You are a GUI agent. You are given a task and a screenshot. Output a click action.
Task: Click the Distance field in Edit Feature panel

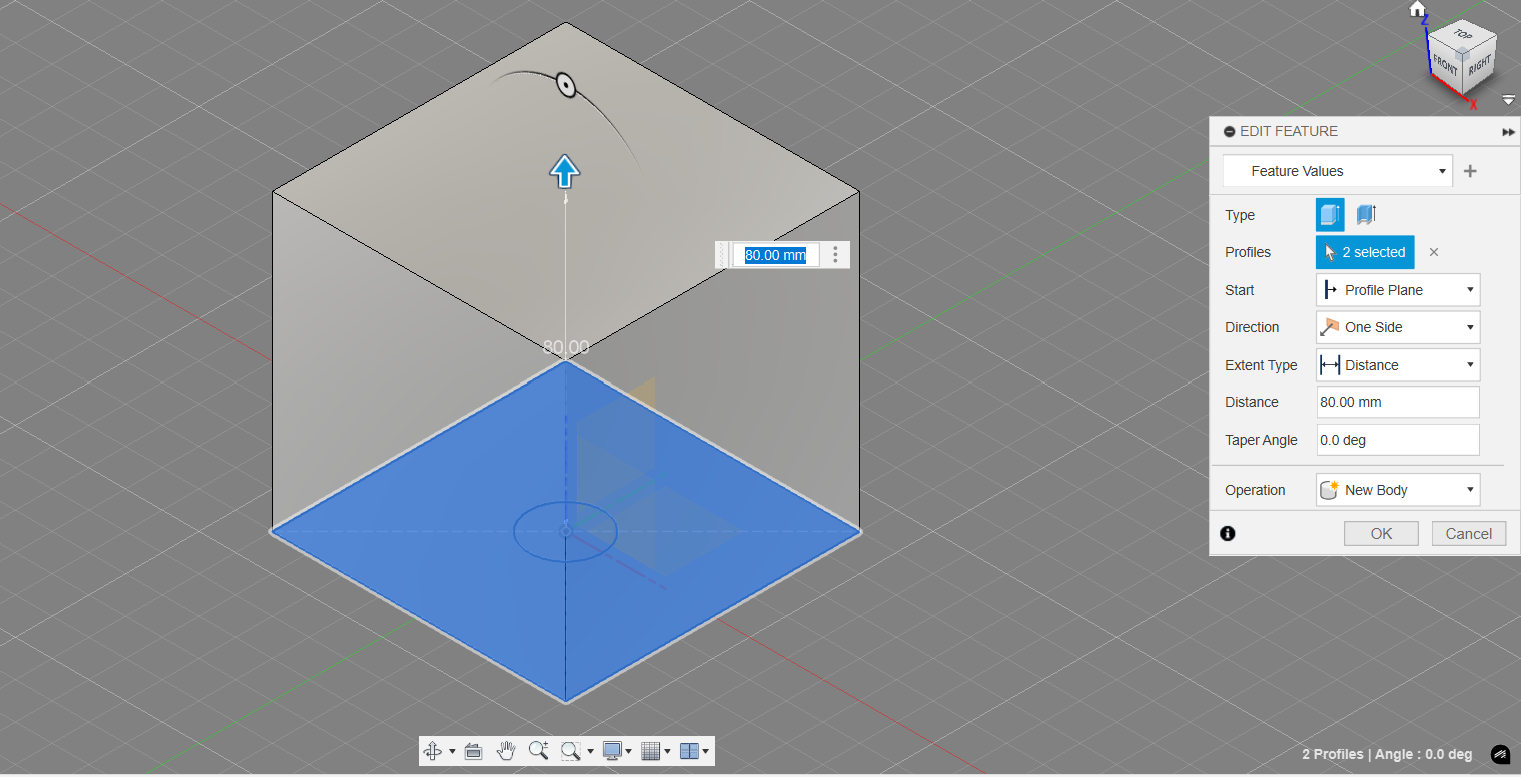click(x=1398, y=402)
